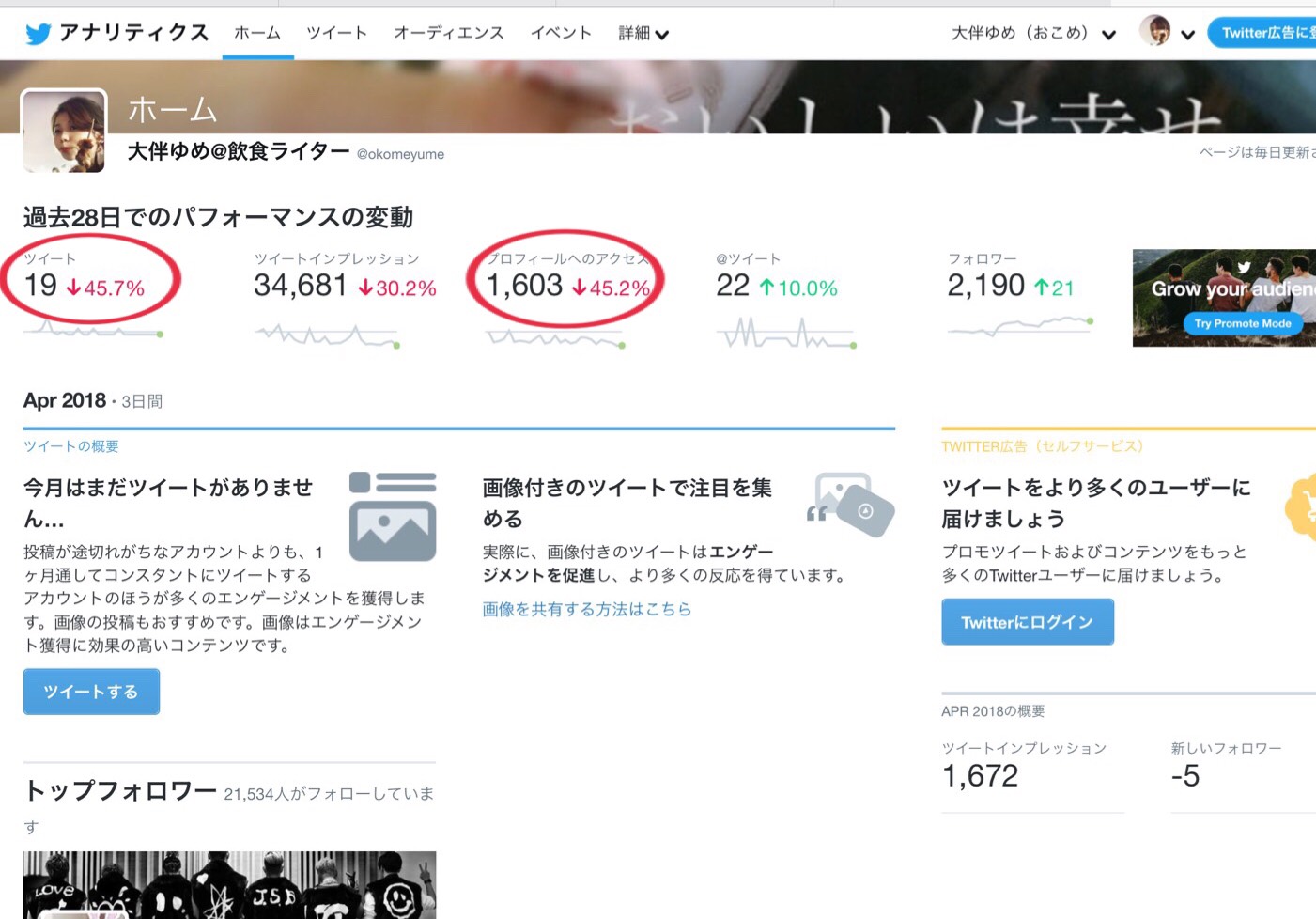Click the followers increase 21 indicator
Image resolution: width=1316 pixels, height=919 pixels.
(x=1054, y=288)
